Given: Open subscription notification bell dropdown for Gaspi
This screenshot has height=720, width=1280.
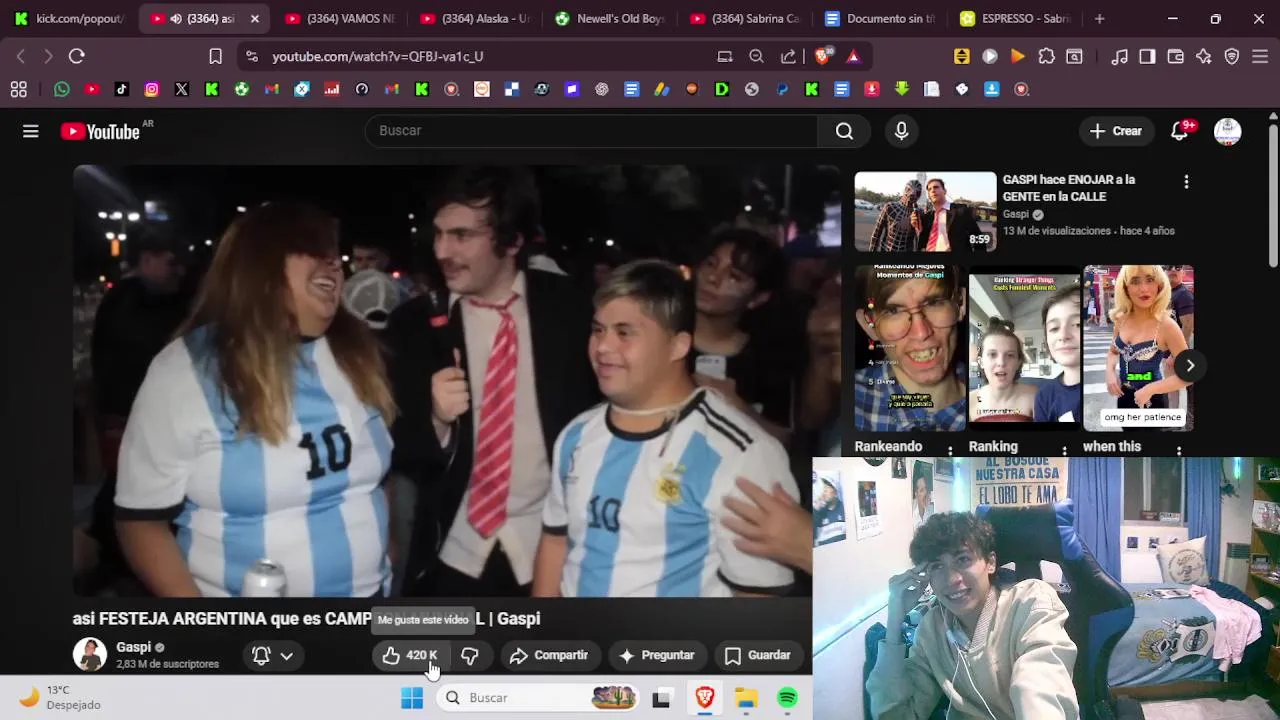Looking at the screenshot, I should click(x=272, y=655).
